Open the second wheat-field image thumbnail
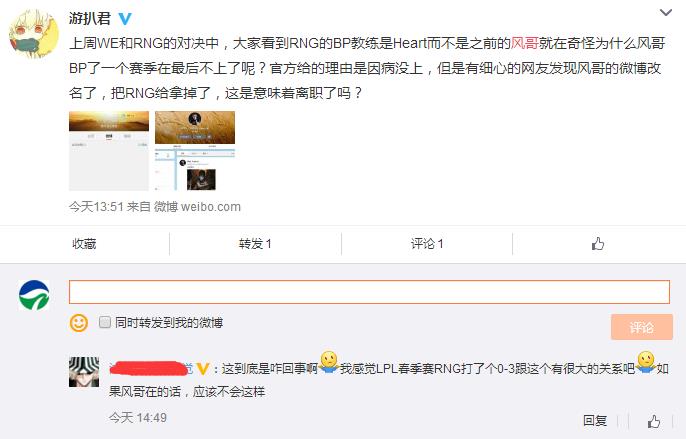Viewport: 686px width, 439px height. click(195, 151)
